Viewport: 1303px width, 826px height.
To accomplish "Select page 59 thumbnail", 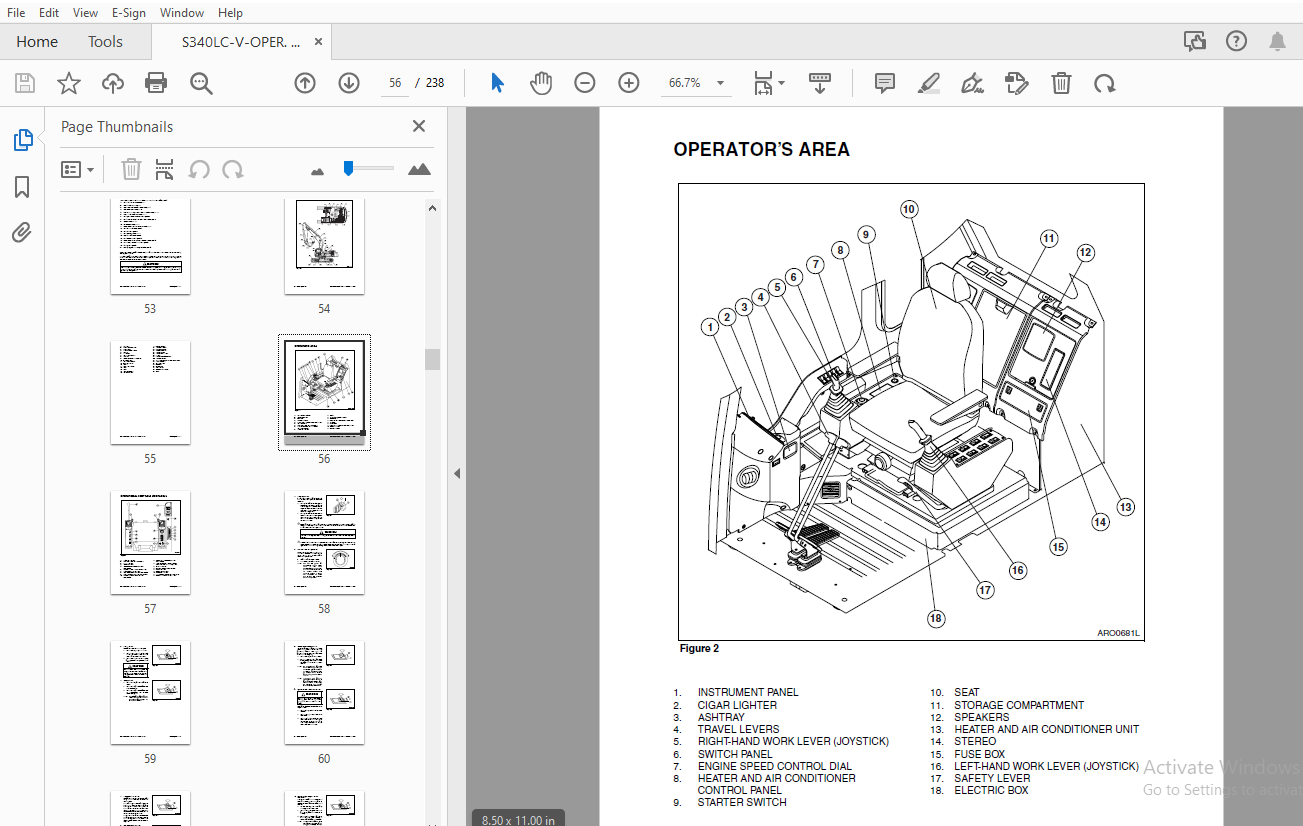I will [150, 693].
